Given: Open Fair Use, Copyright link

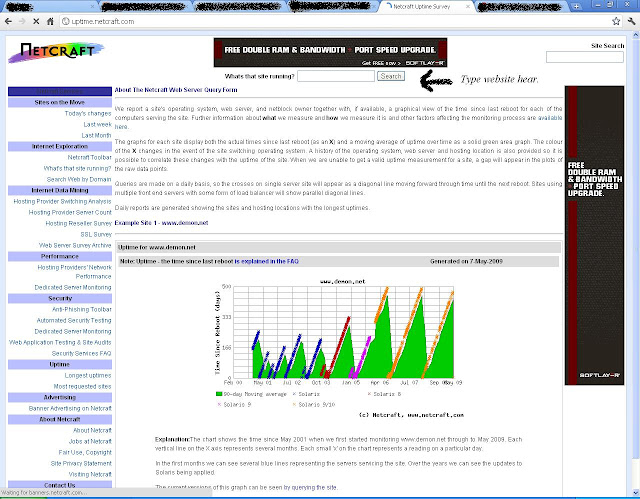Looking at the screenshot, I should click(85, 453).
